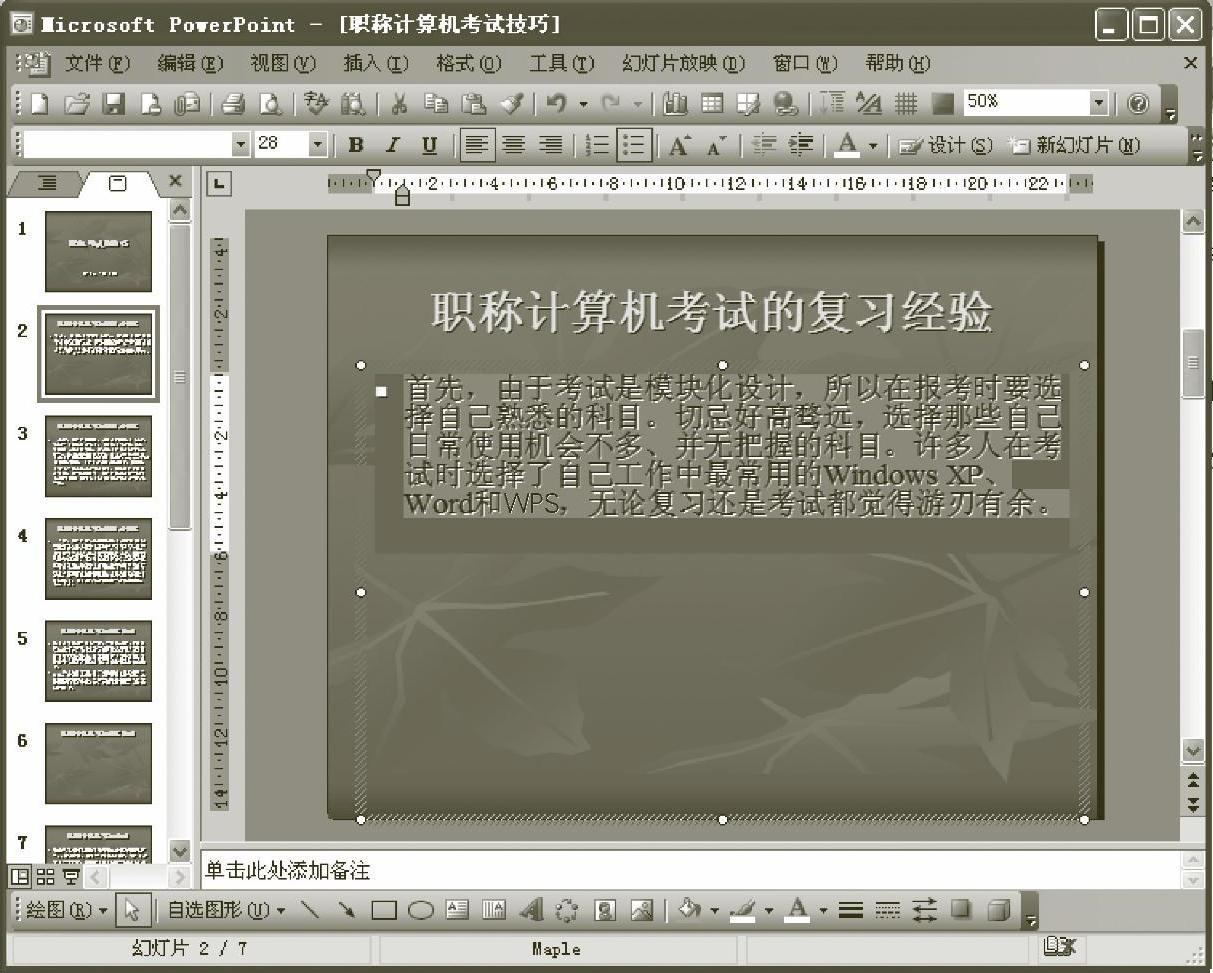Image resolution: width=1213 pixels, height=973 pixels.
Task: Toggle Show/Hide Grid
Action: click(x=906, y=103)
